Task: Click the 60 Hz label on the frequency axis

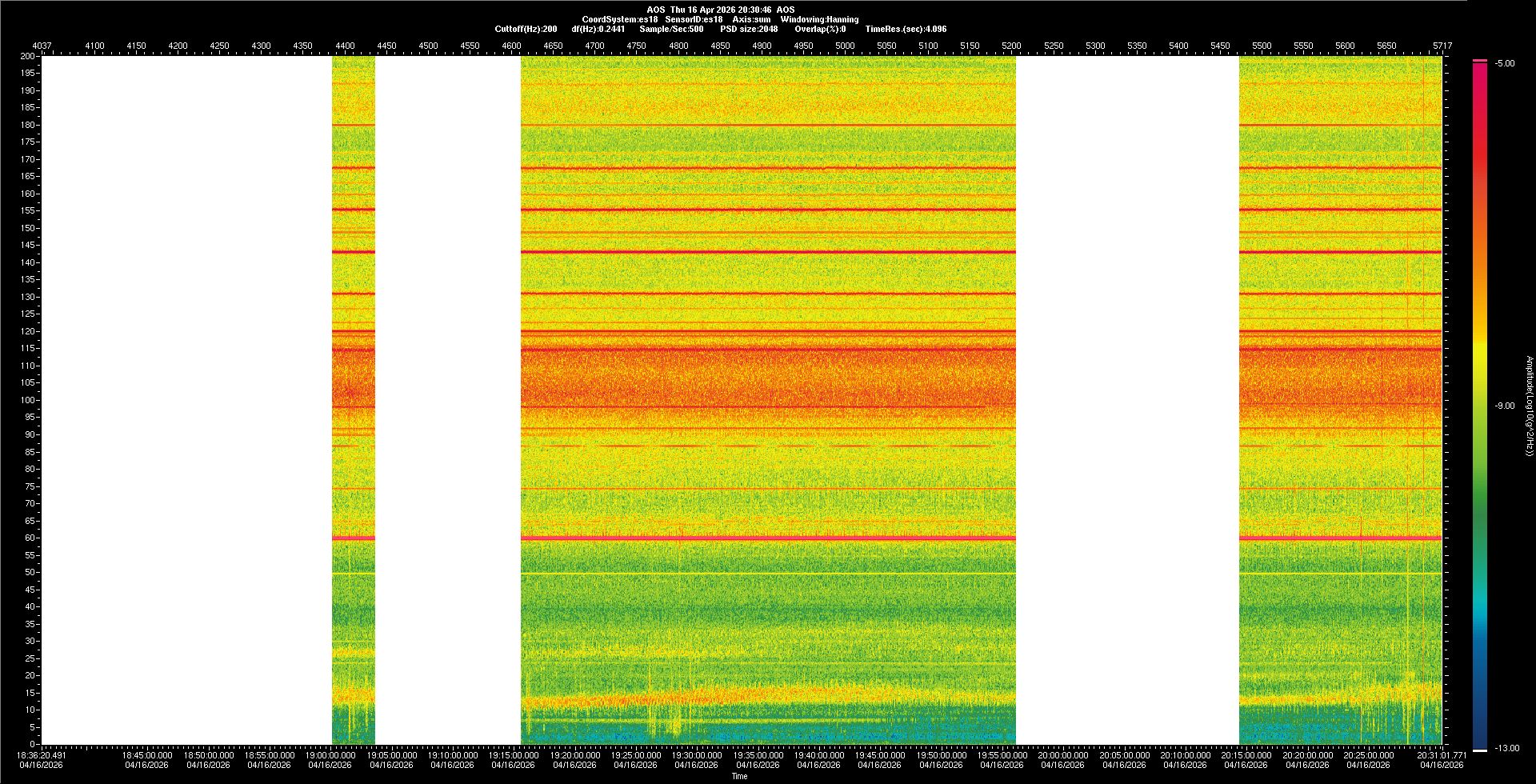Action: (x=29, y=538)
